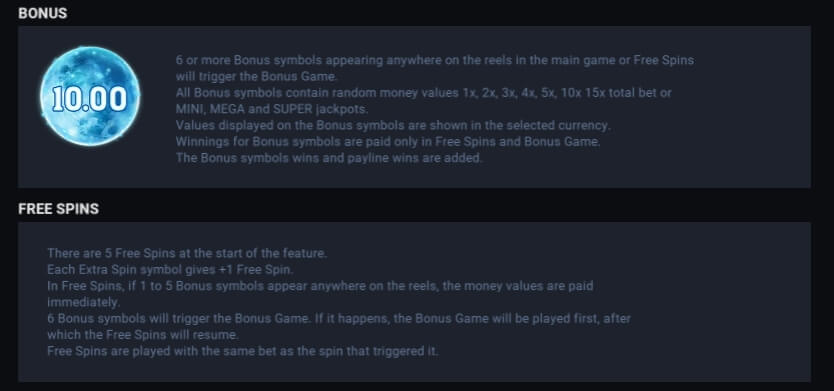Click 'which the Free Spins will resume.' text

[143, 335]
